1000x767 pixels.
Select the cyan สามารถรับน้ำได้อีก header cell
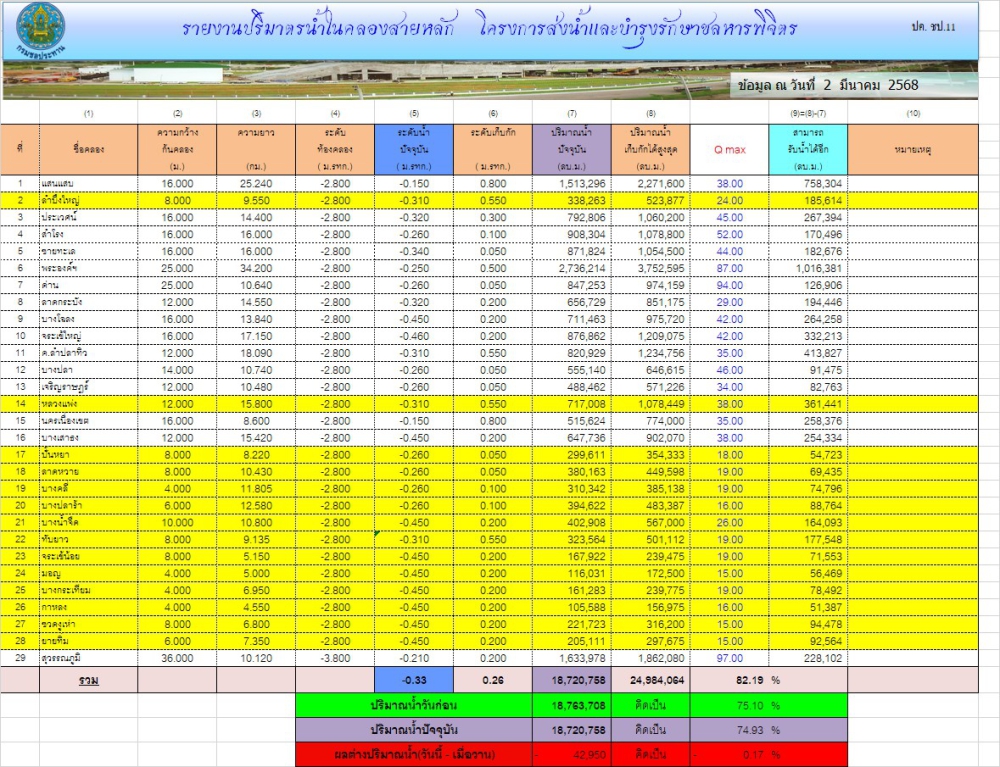[808, 149]
